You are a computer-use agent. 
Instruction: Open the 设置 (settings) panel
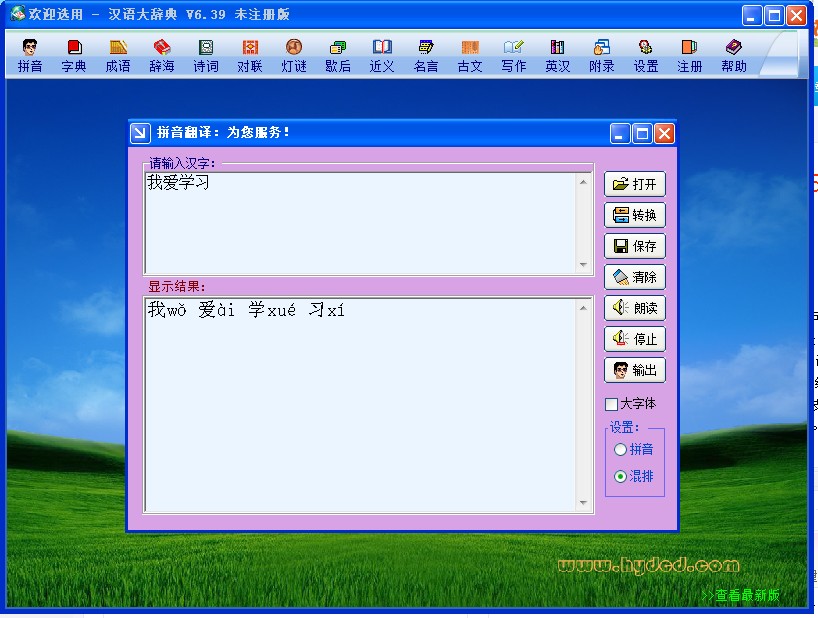(645, 55)
